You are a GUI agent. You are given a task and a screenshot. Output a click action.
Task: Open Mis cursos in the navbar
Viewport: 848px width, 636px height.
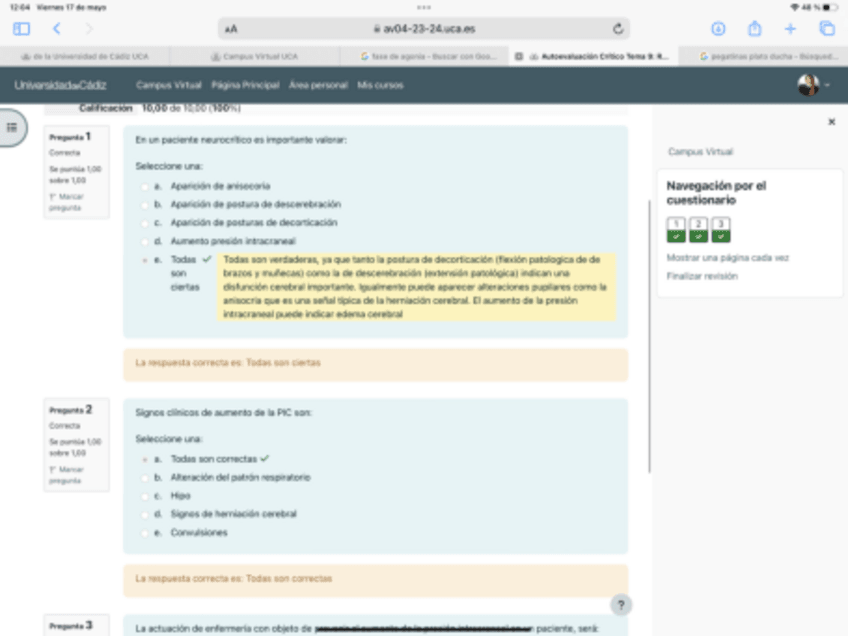click(380, 85)
